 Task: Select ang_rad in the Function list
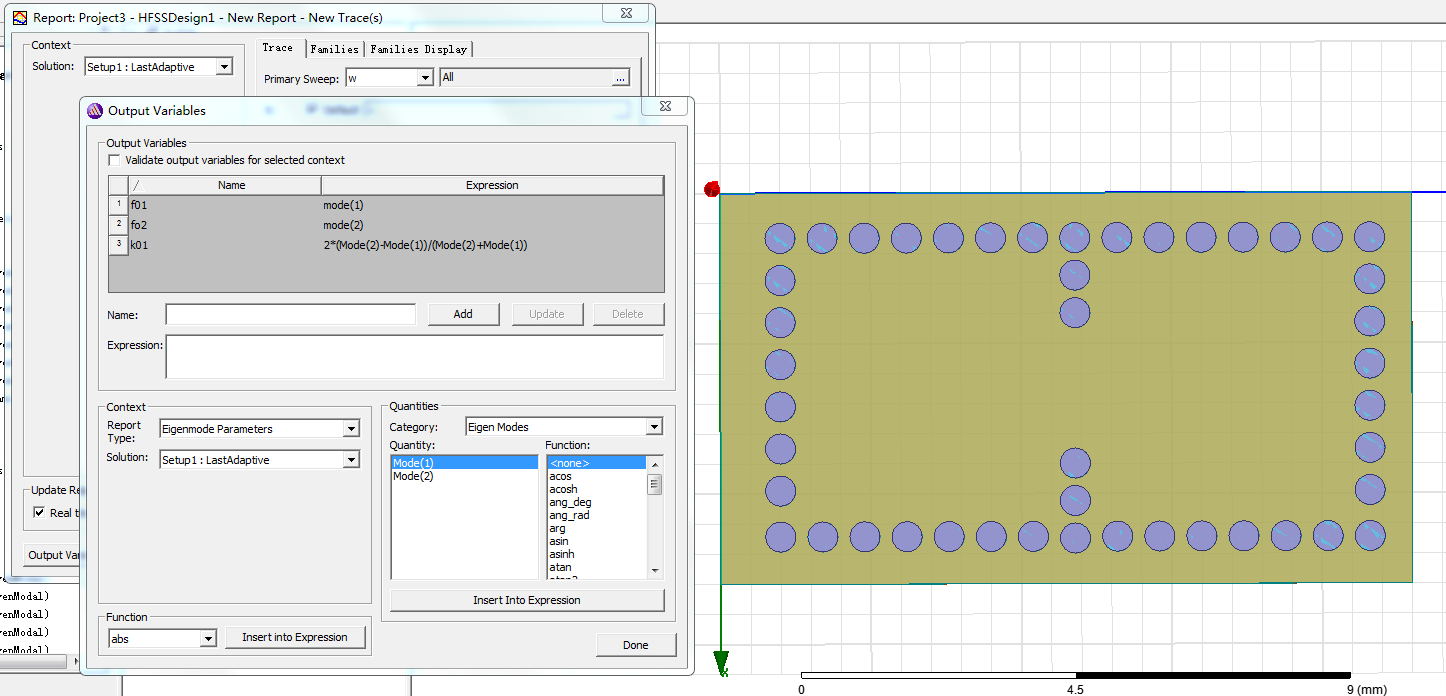point(597,515)
